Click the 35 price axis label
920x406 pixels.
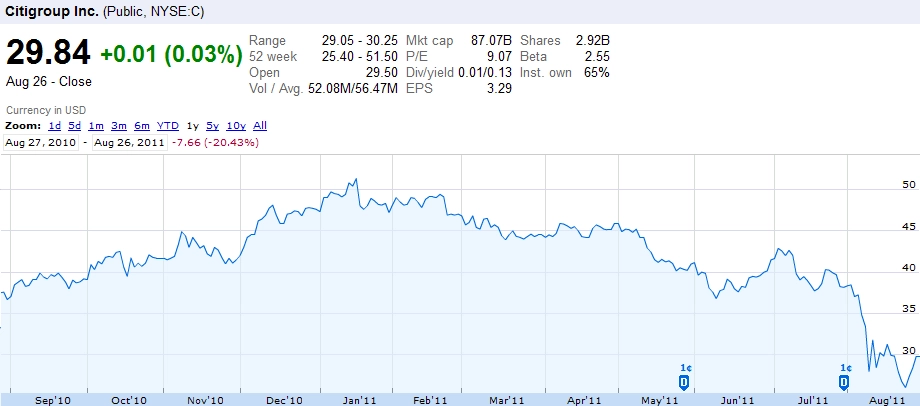908,308
